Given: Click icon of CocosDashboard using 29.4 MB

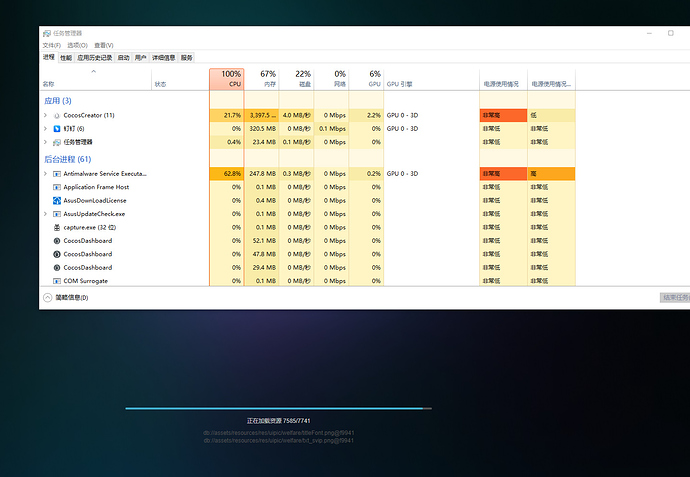Looking at the screenshot, I should 57,268.
